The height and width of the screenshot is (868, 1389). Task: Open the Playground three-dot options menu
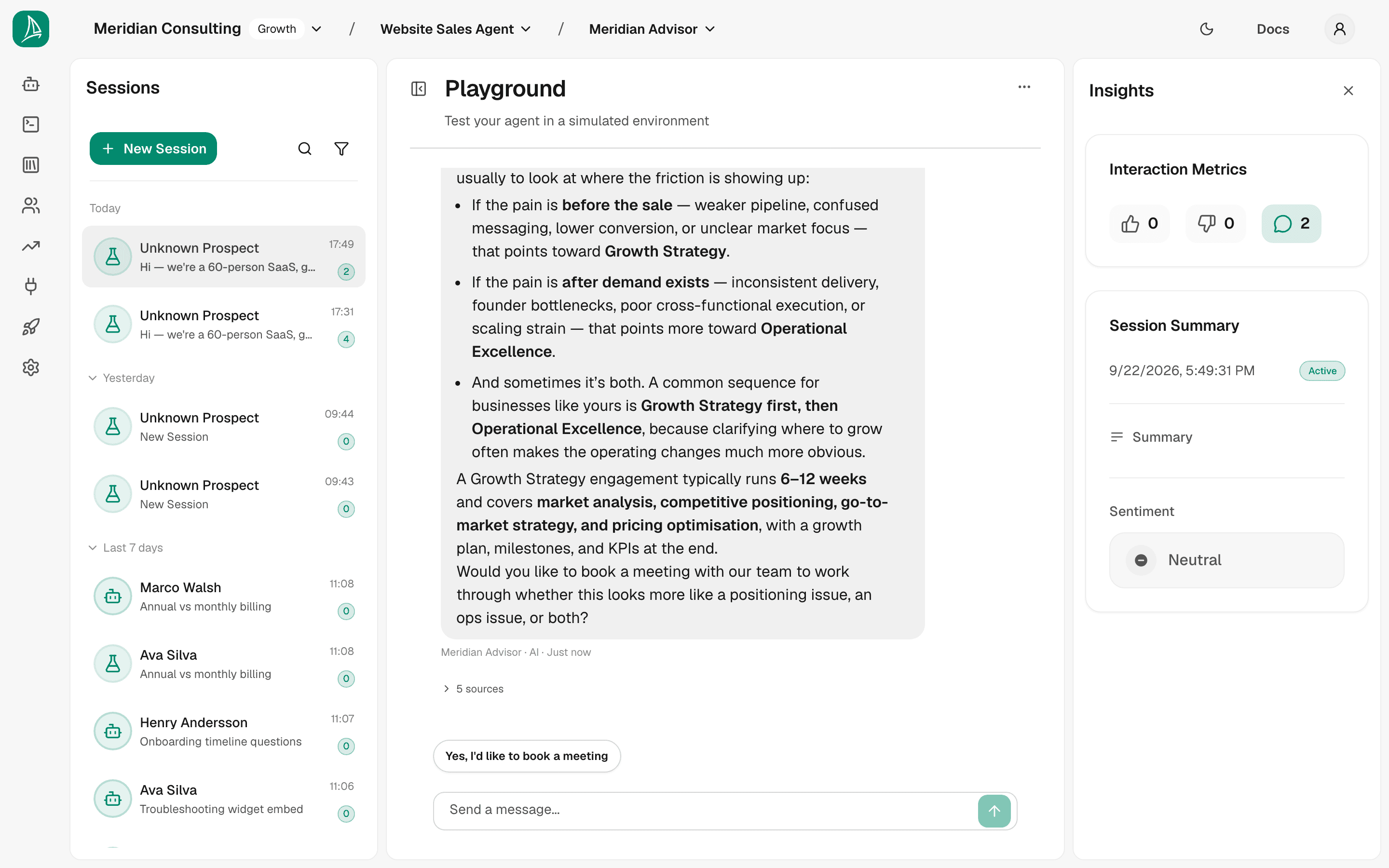[1024, 87]
